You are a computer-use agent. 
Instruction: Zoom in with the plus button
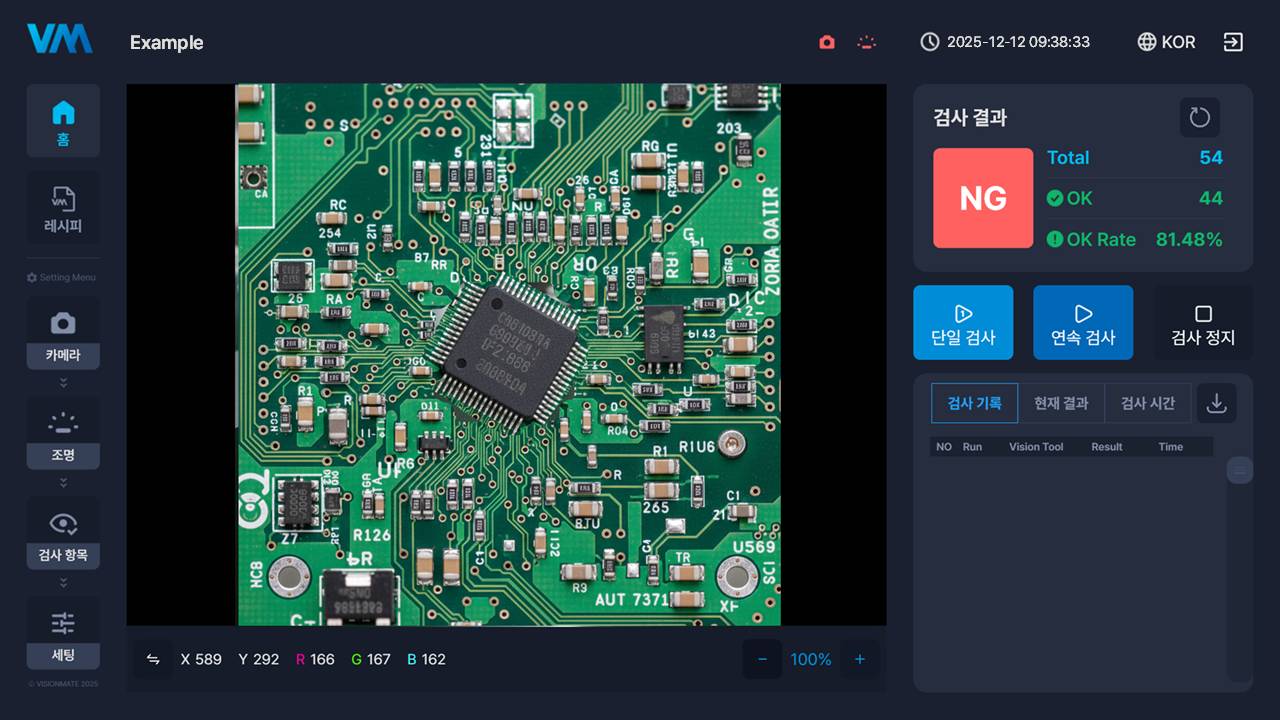859,659
